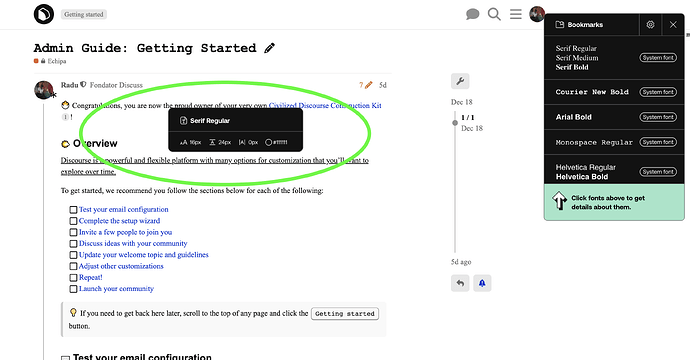Open Complete the setup wizard link
690x360 pixels.
click(x=120, y=221)
